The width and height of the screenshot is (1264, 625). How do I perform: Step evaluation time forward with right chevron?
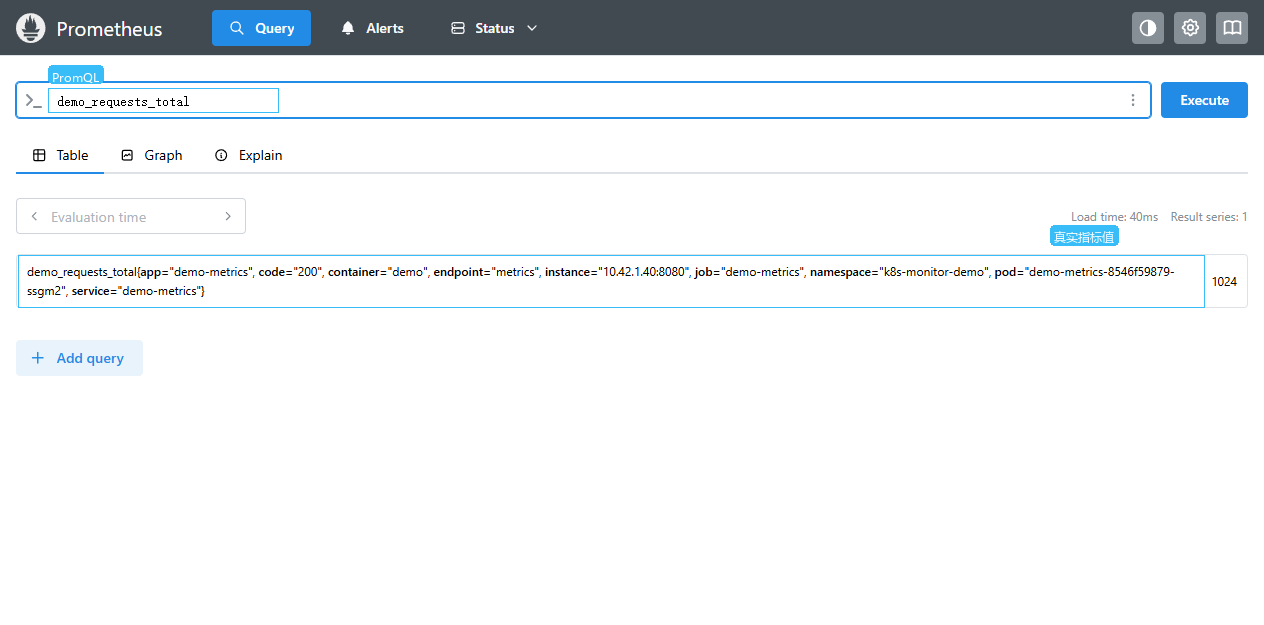(228, 216)
